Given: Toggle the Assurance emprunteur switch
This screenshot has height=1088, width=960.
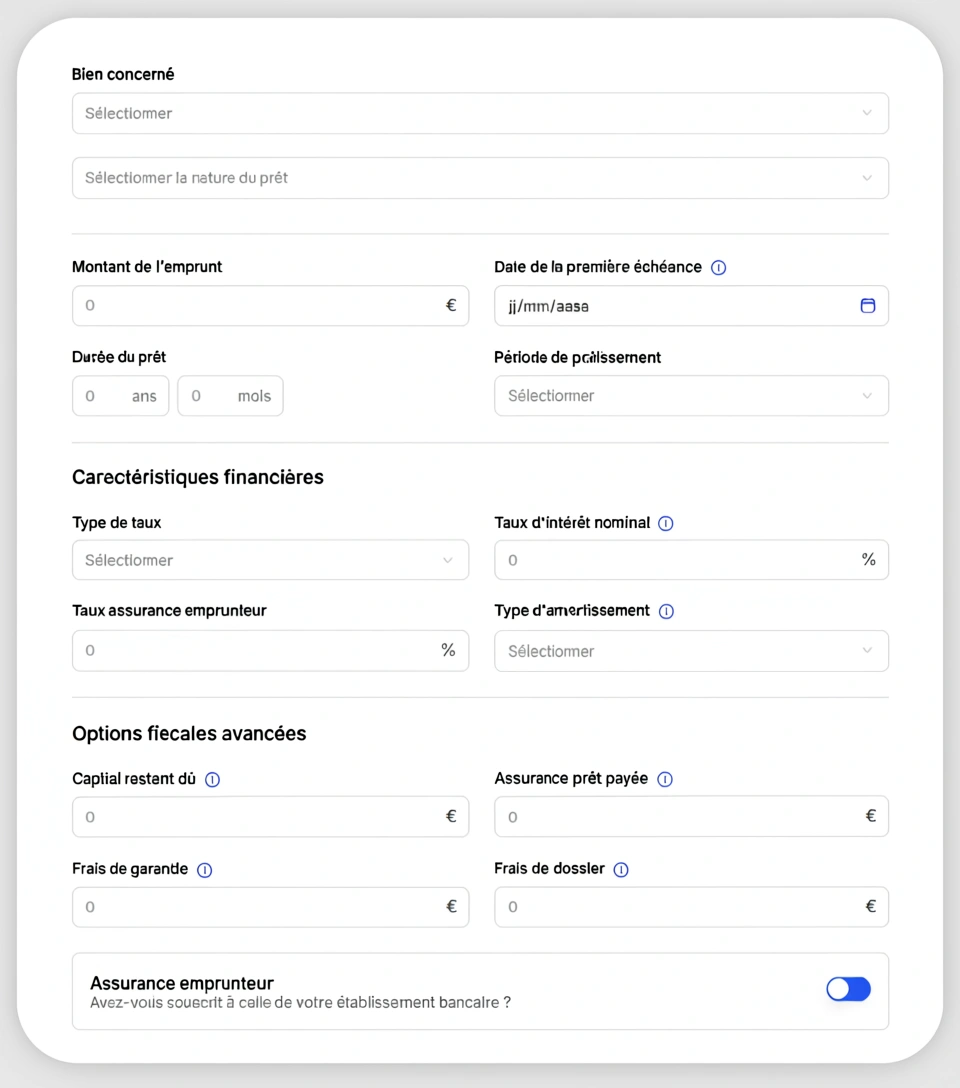Looking at the screenshot, I should point(848,989).
